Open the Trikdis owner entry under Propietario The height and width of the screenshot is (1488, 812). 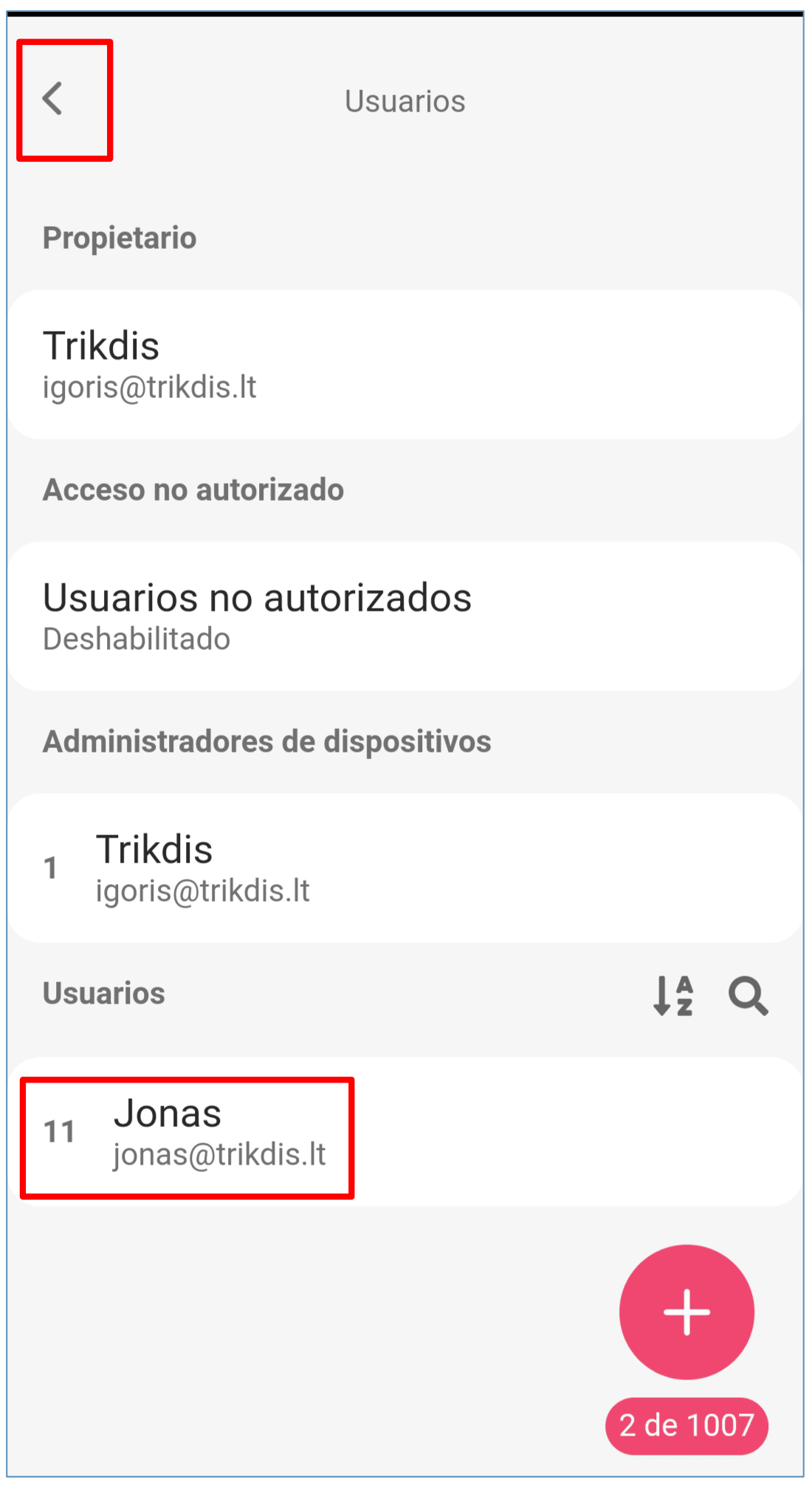tap(101, 346)
